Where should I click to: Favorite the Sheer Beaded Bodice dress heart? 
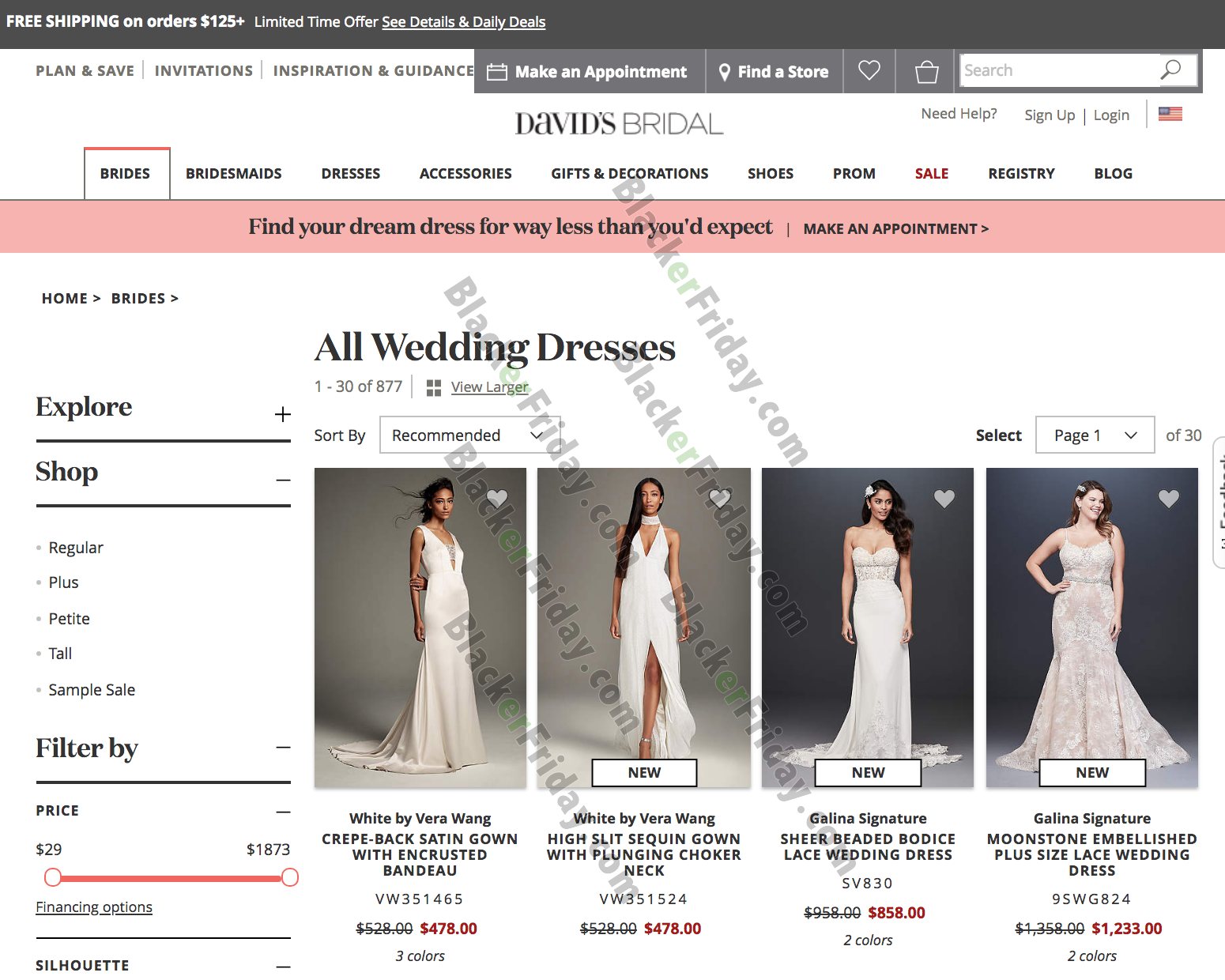click(944, 498)
